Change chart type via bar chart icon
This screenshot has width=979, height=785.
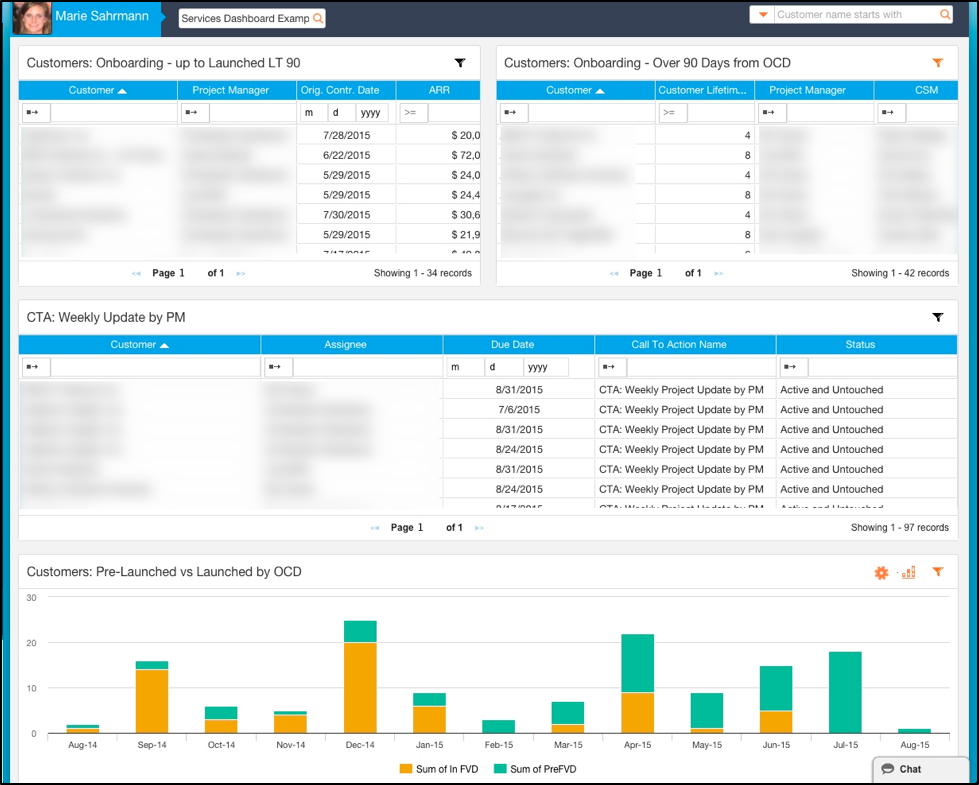point(908,573)
